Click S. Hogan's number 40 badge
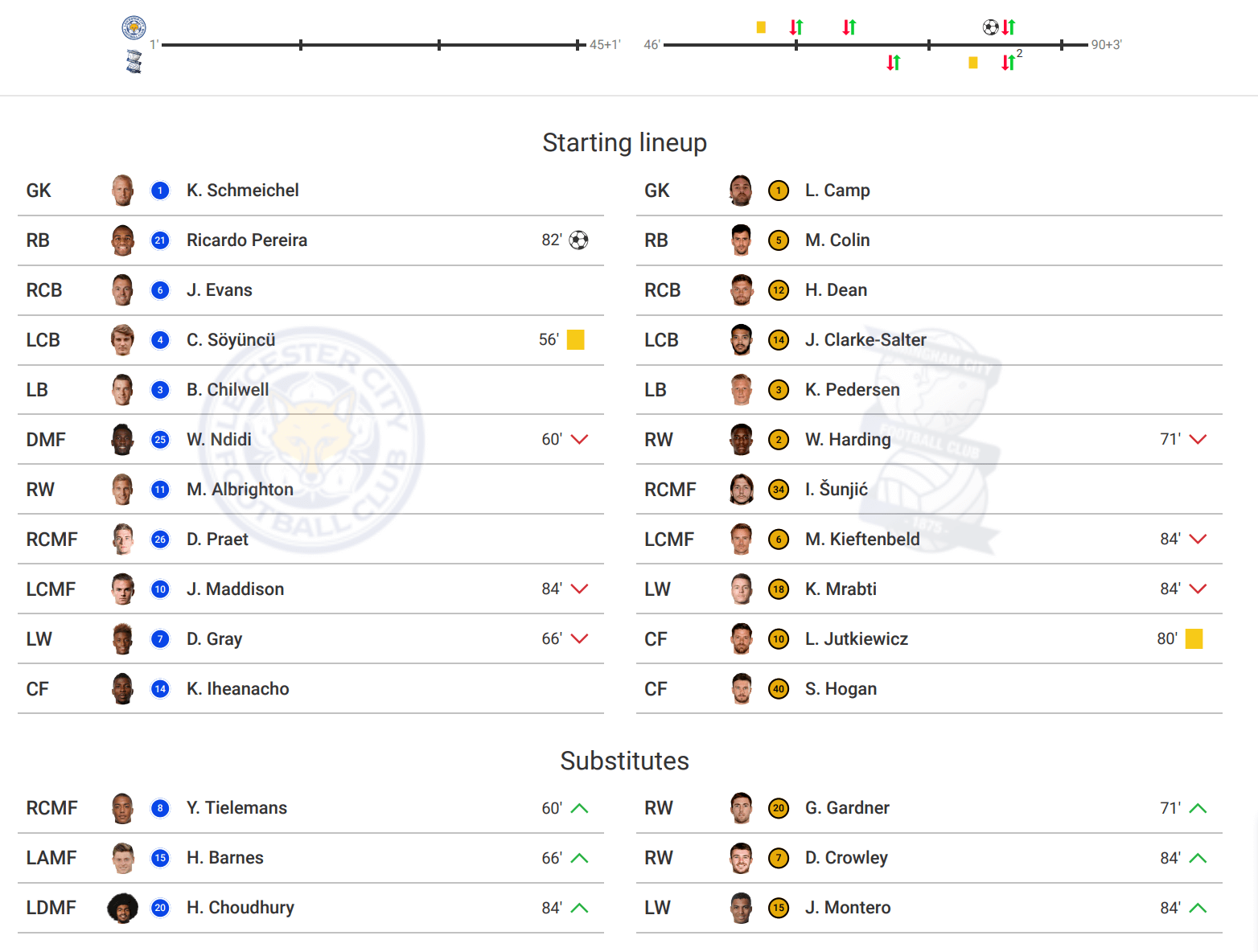The image size is (1258, 952). tap(779, 689)
